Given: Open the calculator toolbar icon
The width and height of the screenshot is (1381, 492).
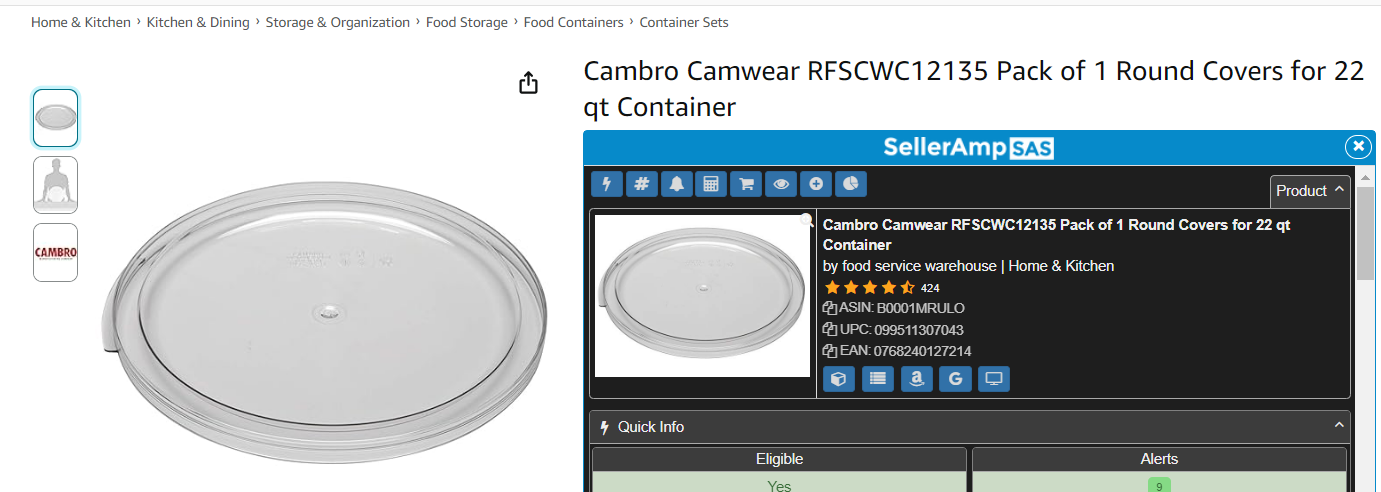Looking at the screenshot, I should (x=711, y=184).
